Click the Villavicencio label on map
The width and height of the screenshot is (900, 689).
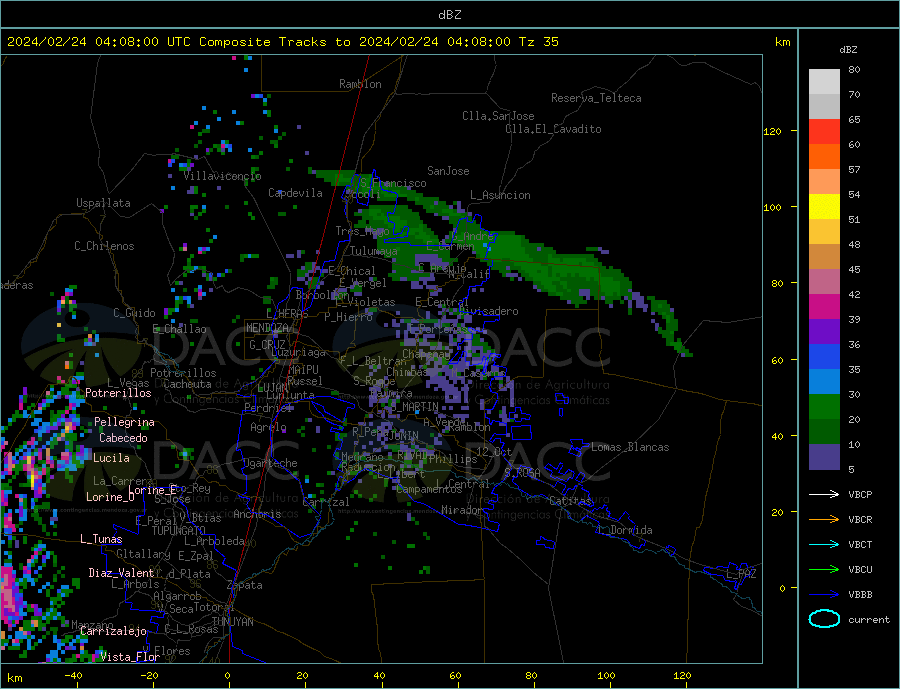pyautogui.click(x=223, y=176)
